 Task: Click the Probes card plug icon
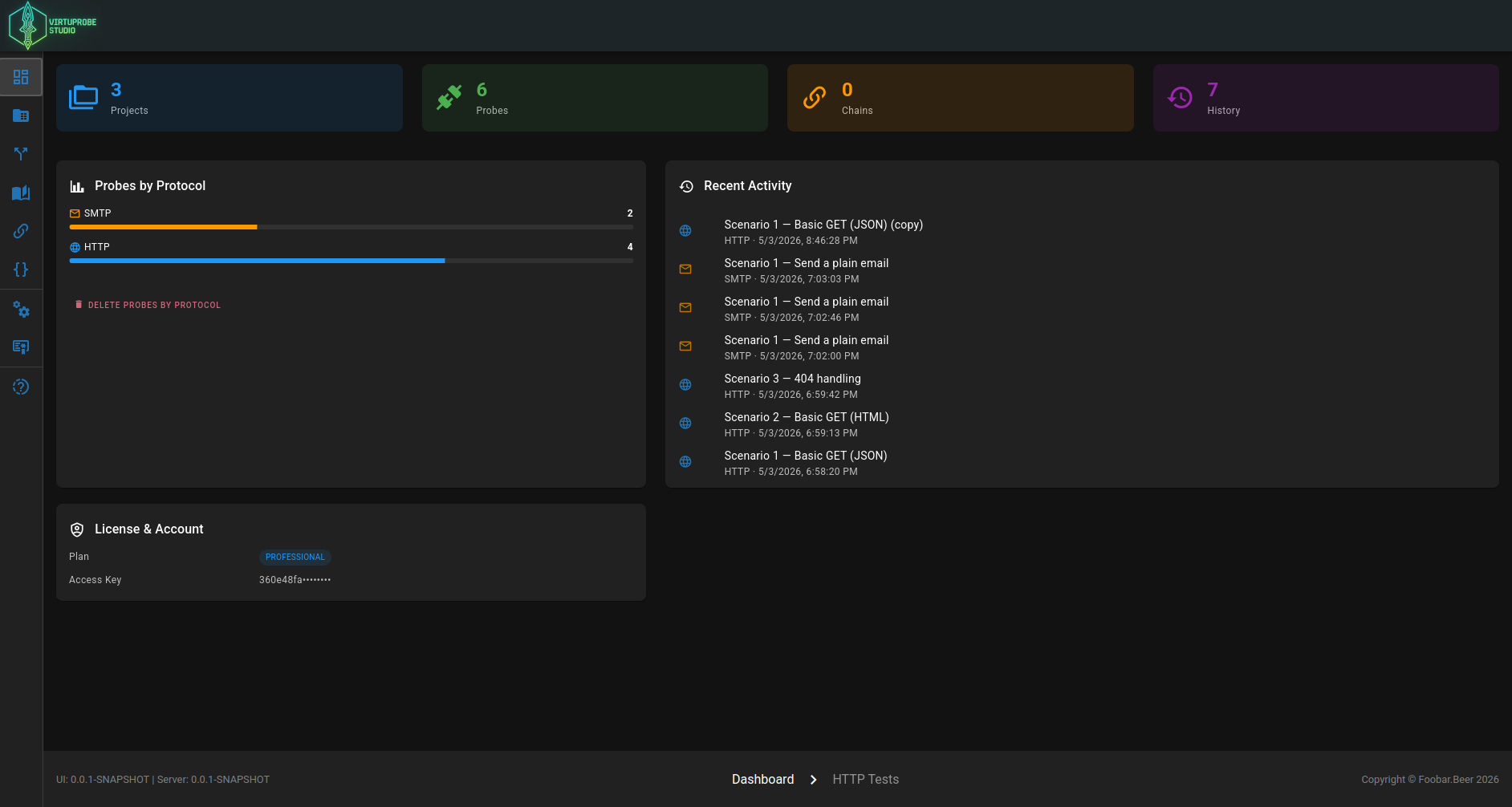click(x=449, y=98)
